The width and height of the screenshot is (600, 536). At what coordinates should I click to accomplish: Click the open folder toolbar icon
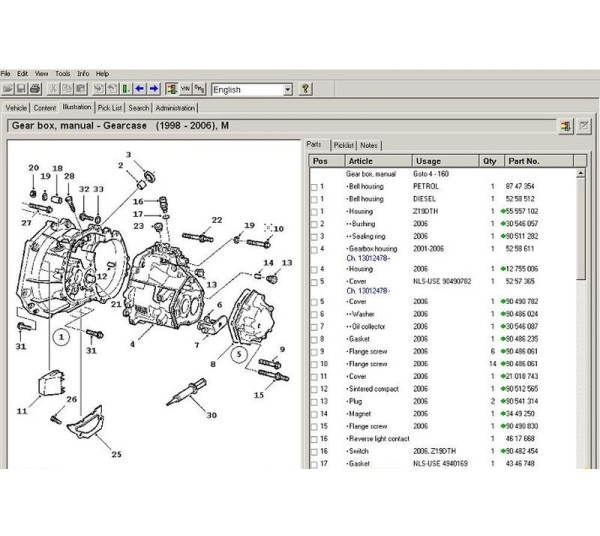tap(7, 89)
